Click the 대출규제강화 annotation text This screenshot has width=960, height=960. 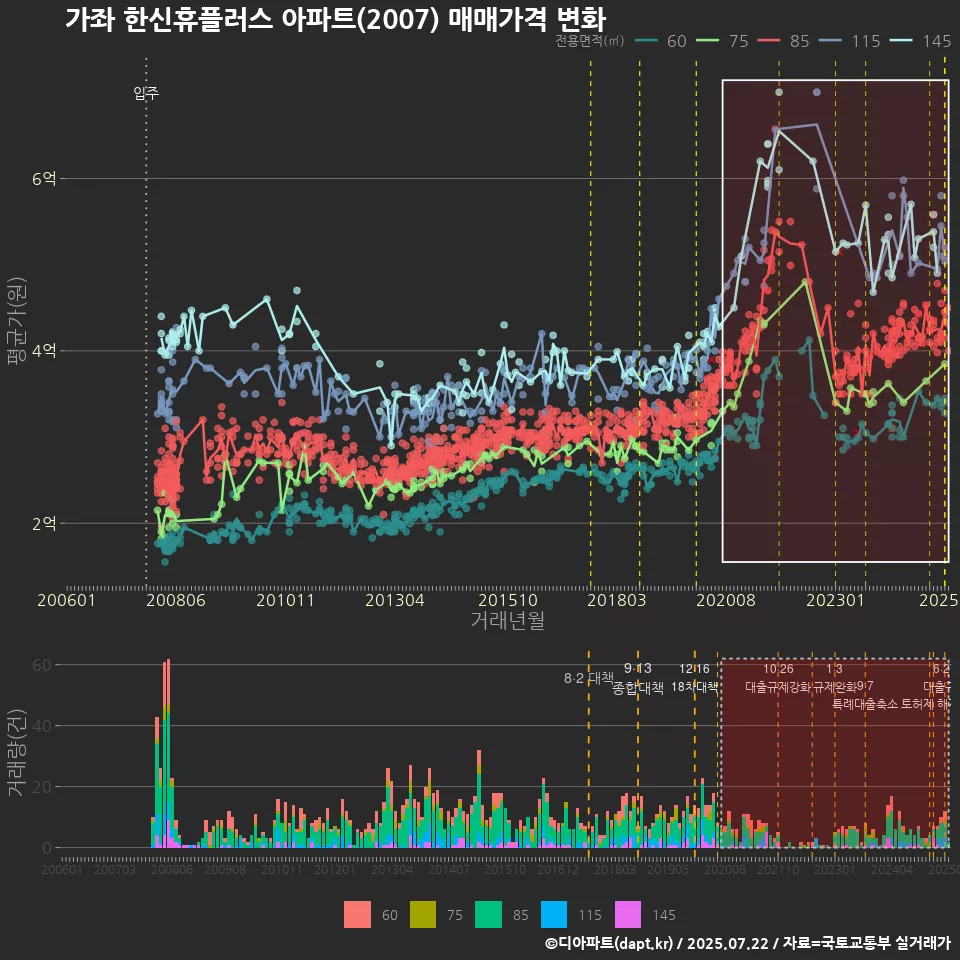[778, 687]
